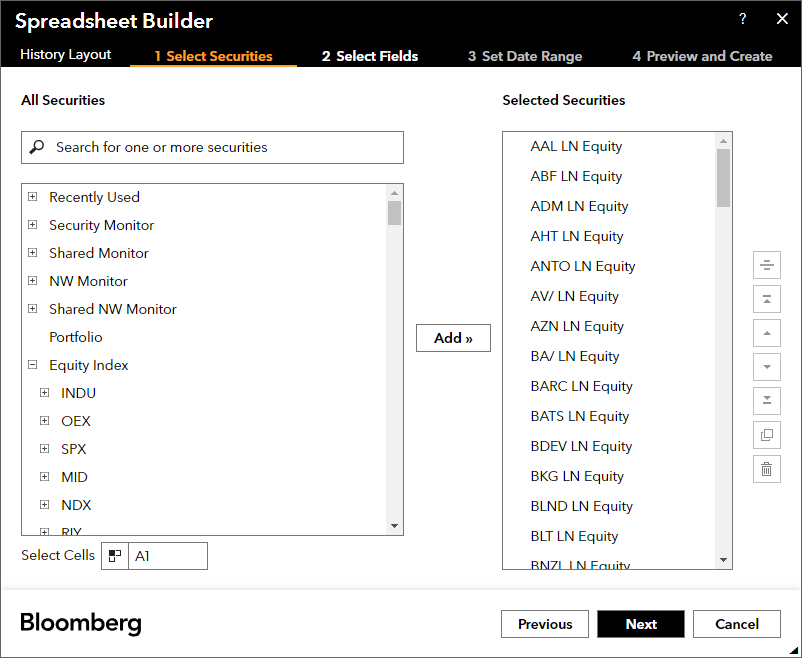
Task: Expand the Recently Used node
Action: click(33, 196)
